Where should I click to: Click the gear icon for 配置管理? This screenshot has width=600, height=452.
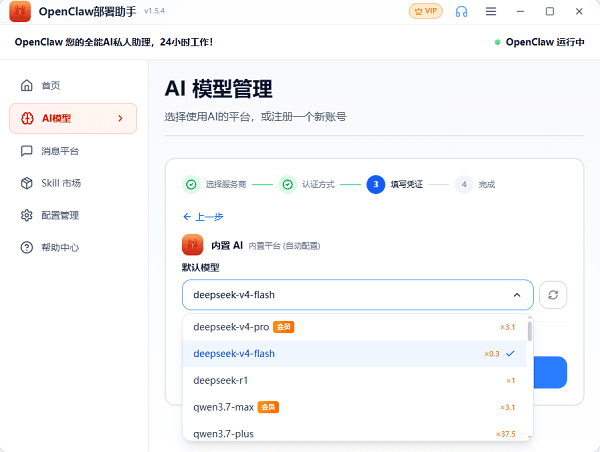coord(26,215)
